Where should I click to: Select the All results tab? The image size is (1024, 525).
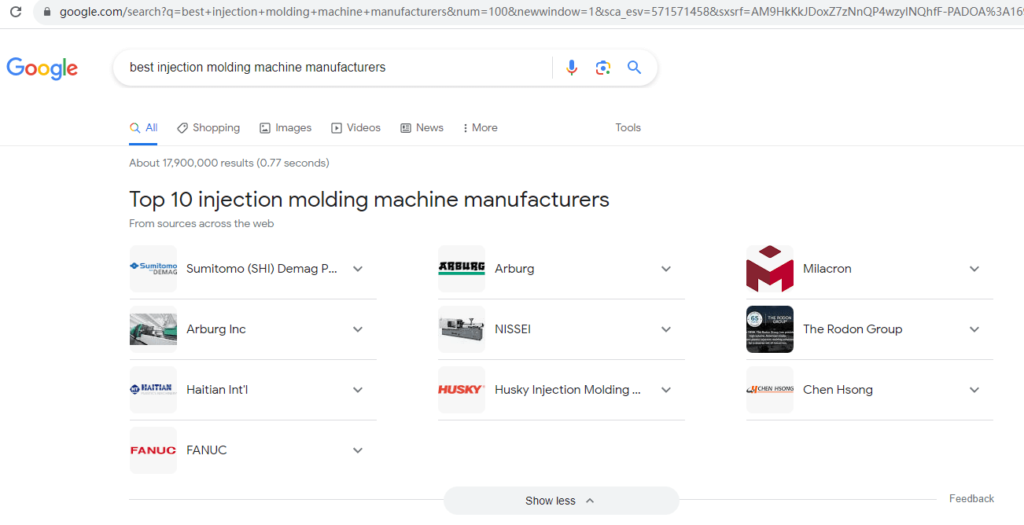(144, 128)
